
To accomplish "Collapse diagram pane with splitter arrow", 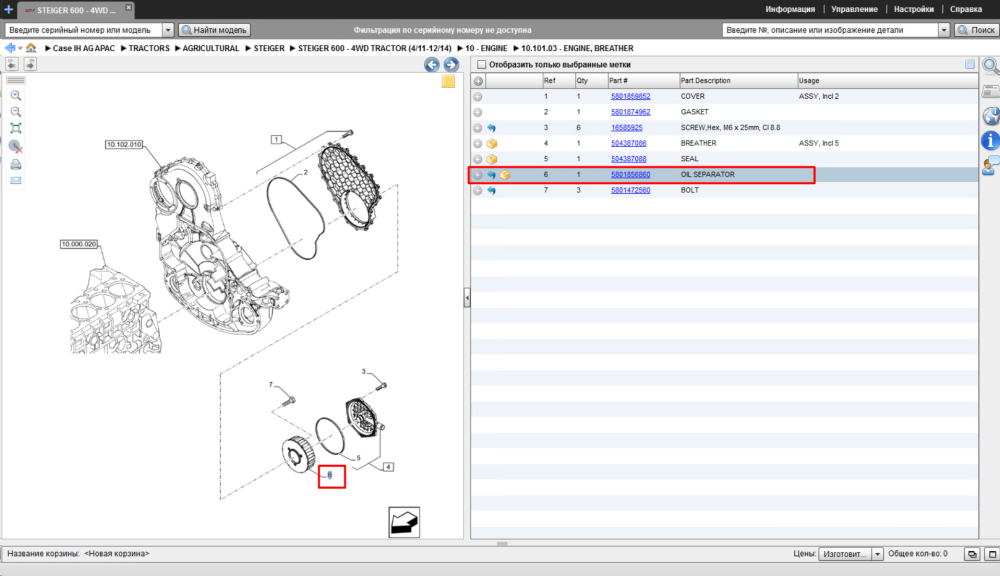I will tap(467, 297).
